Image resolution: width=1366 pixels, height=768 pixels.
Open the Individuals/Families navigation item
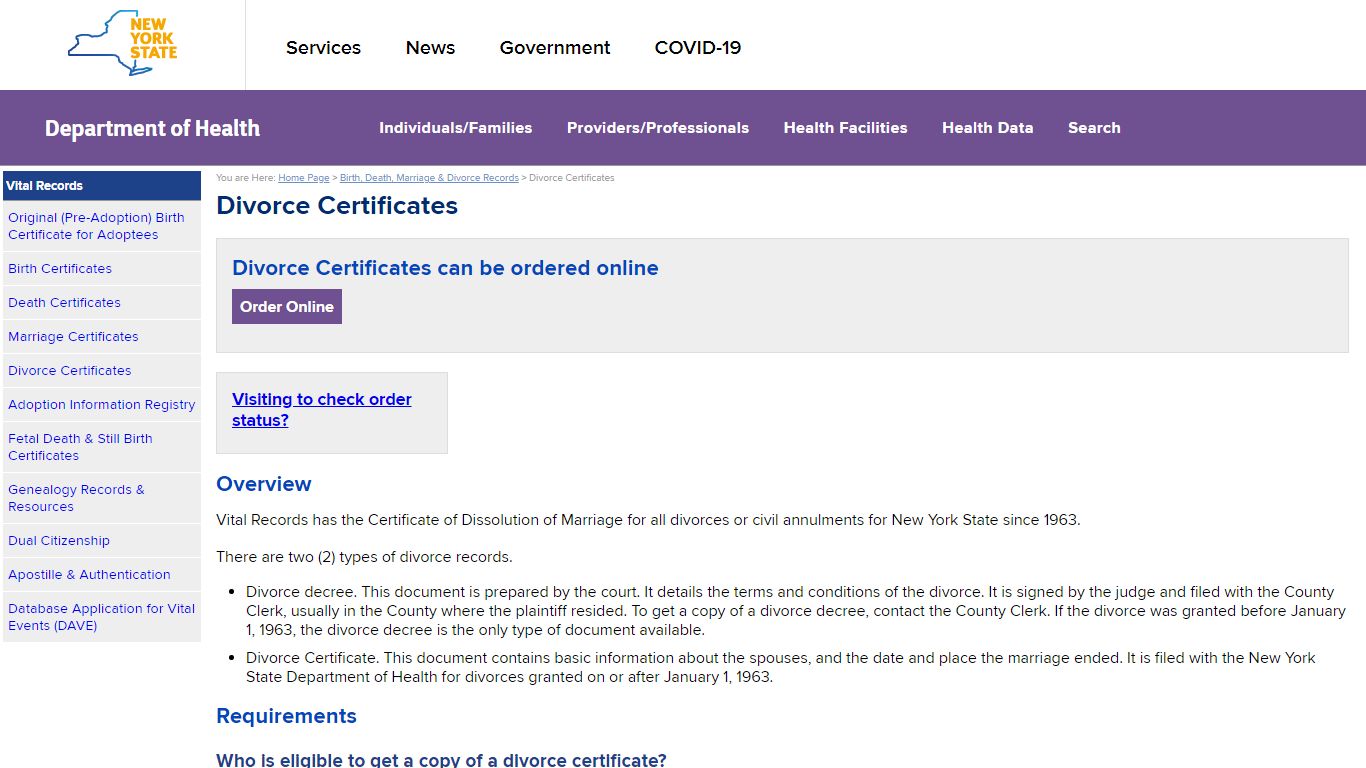pyautogui.click(x=455, y=128)
